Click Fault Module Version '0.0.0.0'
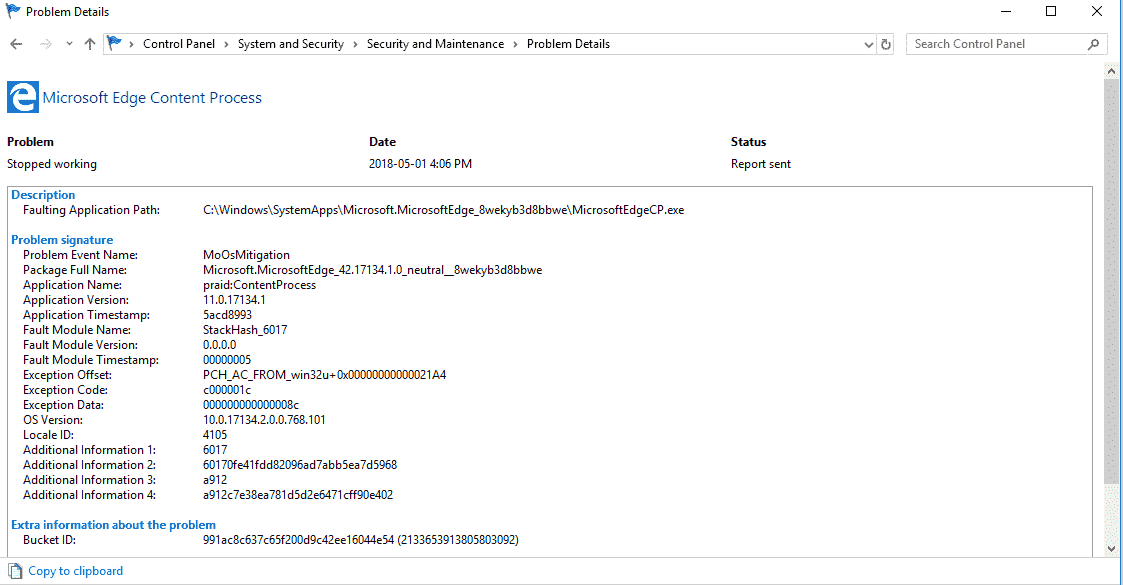Viewport: 1123px width, 585px height. [219, 345]
